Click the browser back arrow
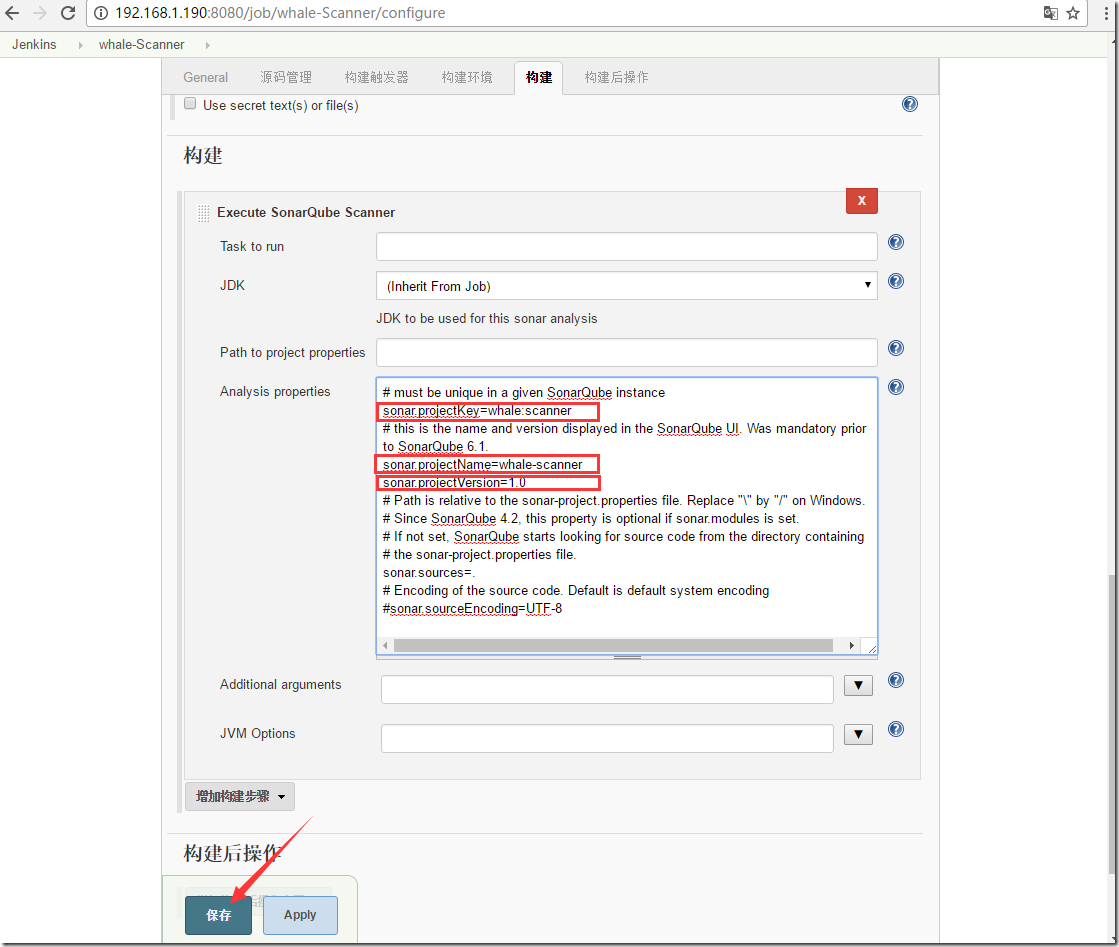The width and height of the screenshot is (1119, 947). coord(12,13)
